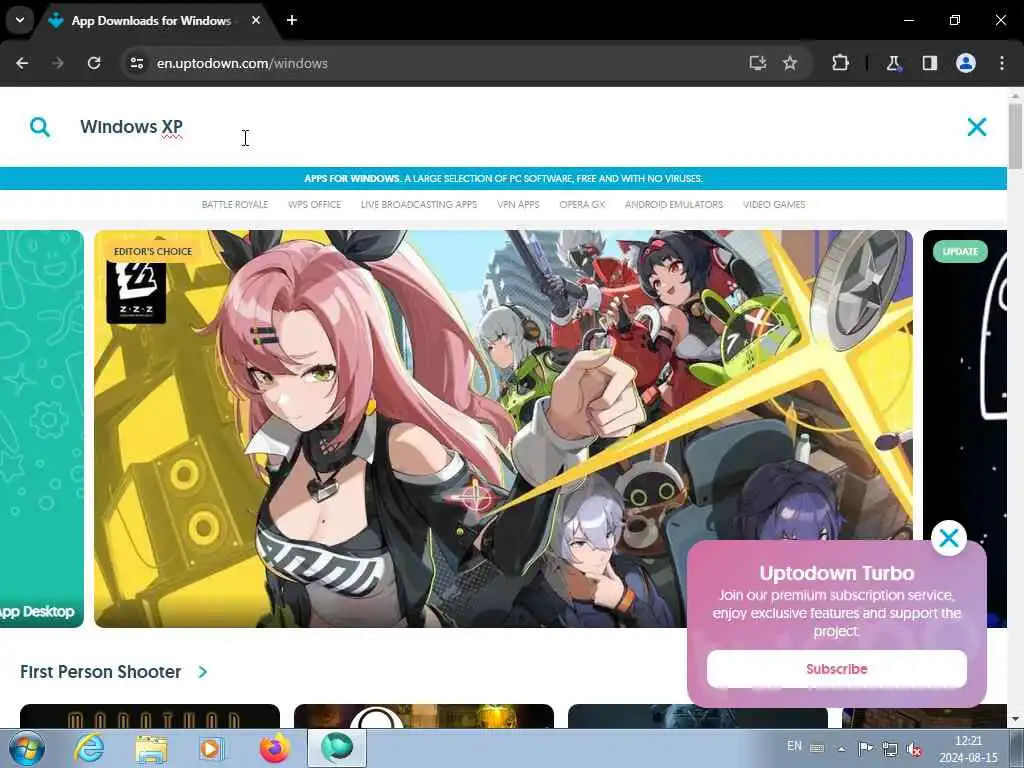Image resolution: width=1024 pixels, height=768 pixels.
Task: Toggle the browser side panel
Action: tap(929, 63)
